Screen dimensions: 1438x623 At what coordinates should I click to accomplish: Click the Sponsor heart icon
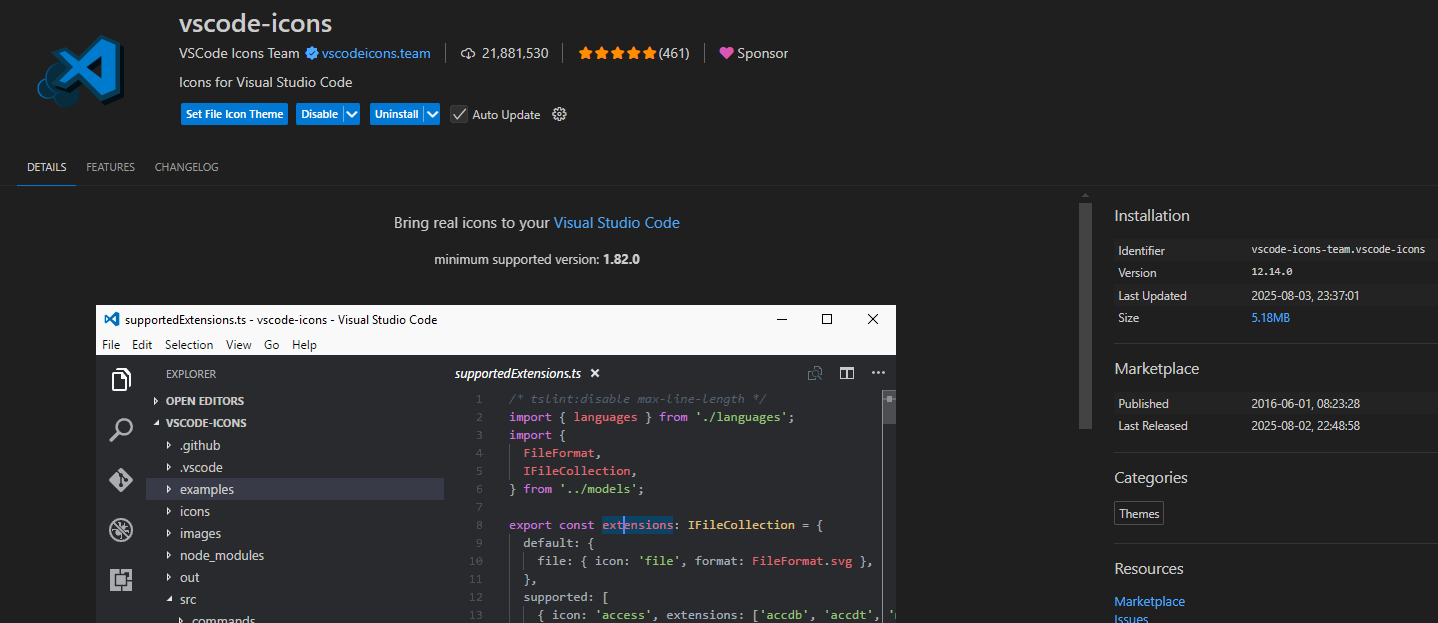tap(726, 53)
